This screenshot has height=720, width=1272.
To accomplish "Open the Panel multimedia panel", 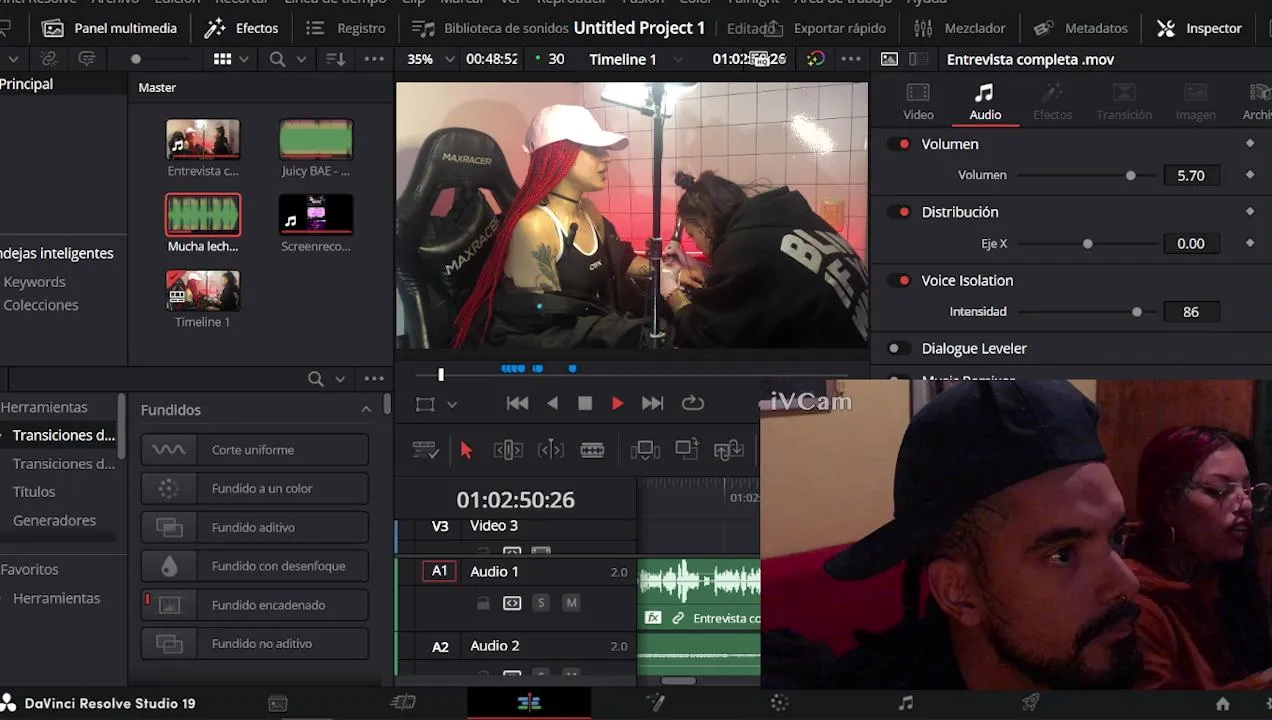I will point(110,28).
